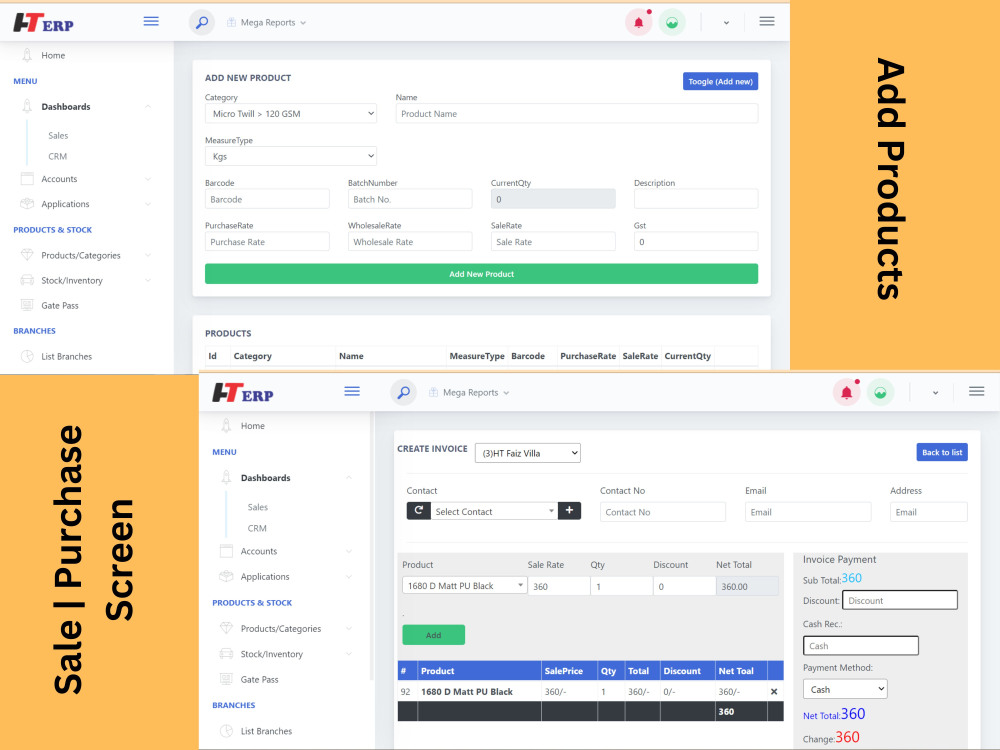Click search magnifier icon in Add Products header
Image resolution: width=1000 pixels, height=750 pixels.
tap(202, 22)
